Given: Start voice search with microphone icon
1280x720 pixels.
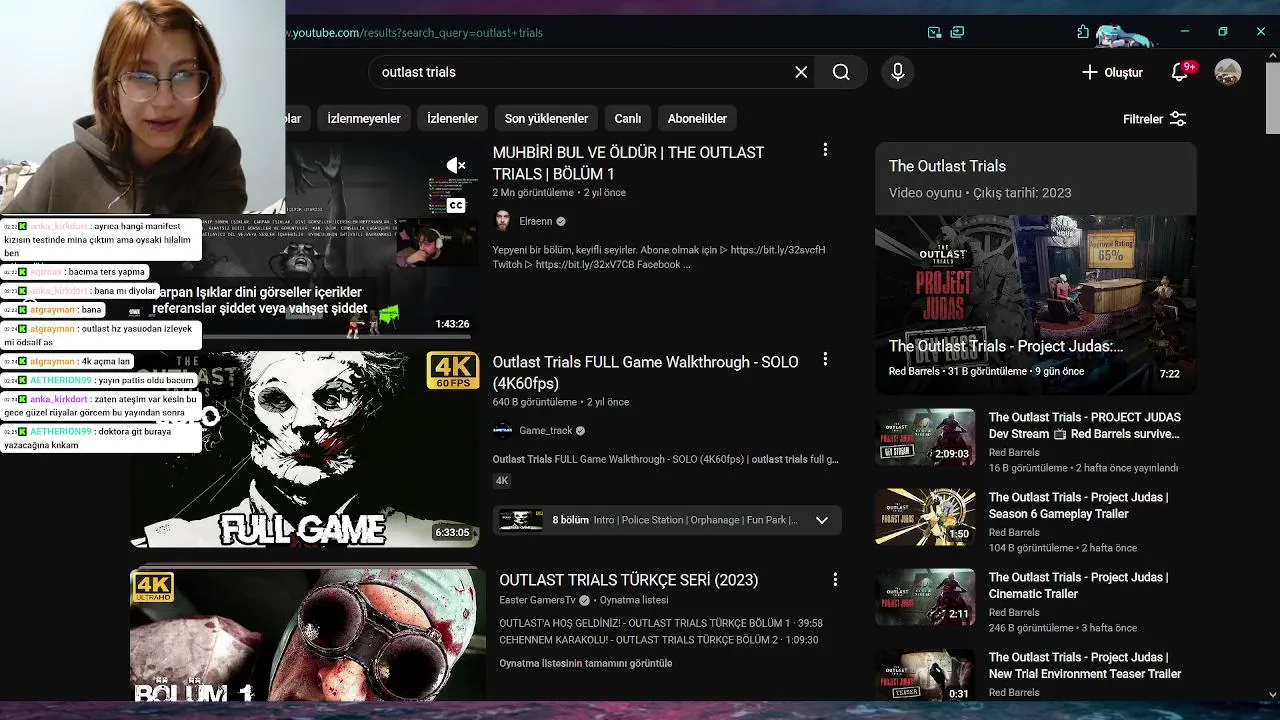Looking at the screenshot, I should [x=897, y=72].
